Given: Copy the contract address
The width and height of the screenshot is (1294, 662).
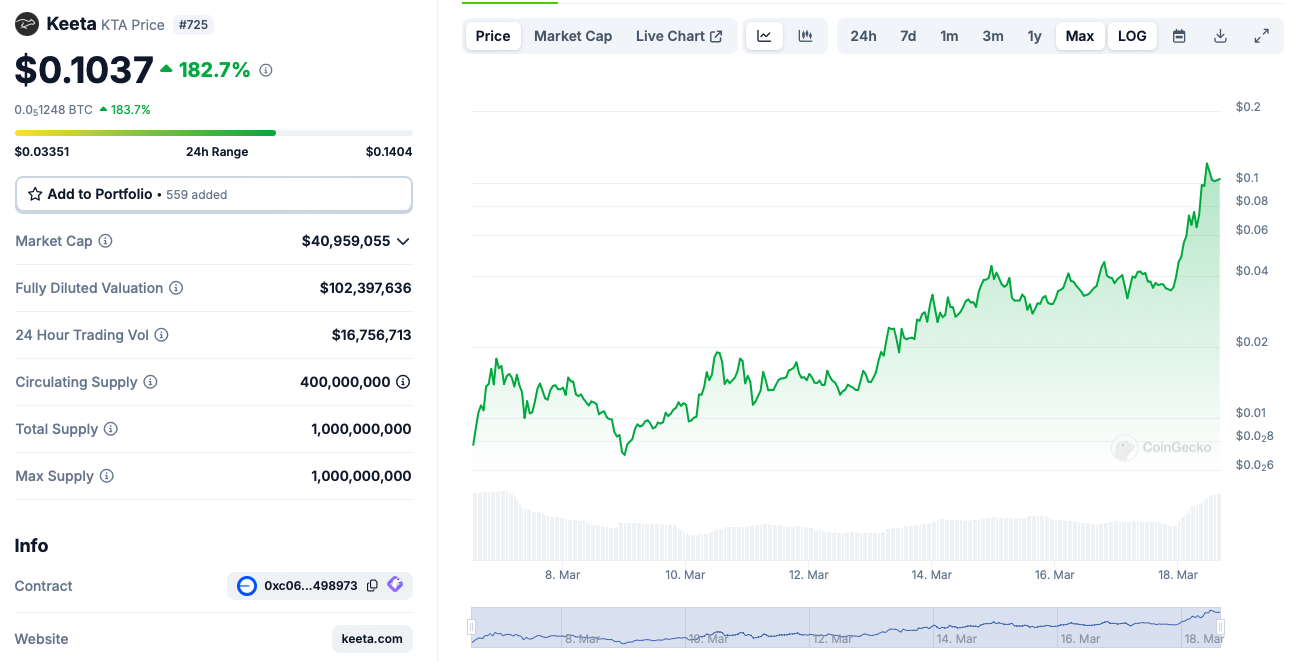Looking at the screenshot, I should click(x=372, y=586).
